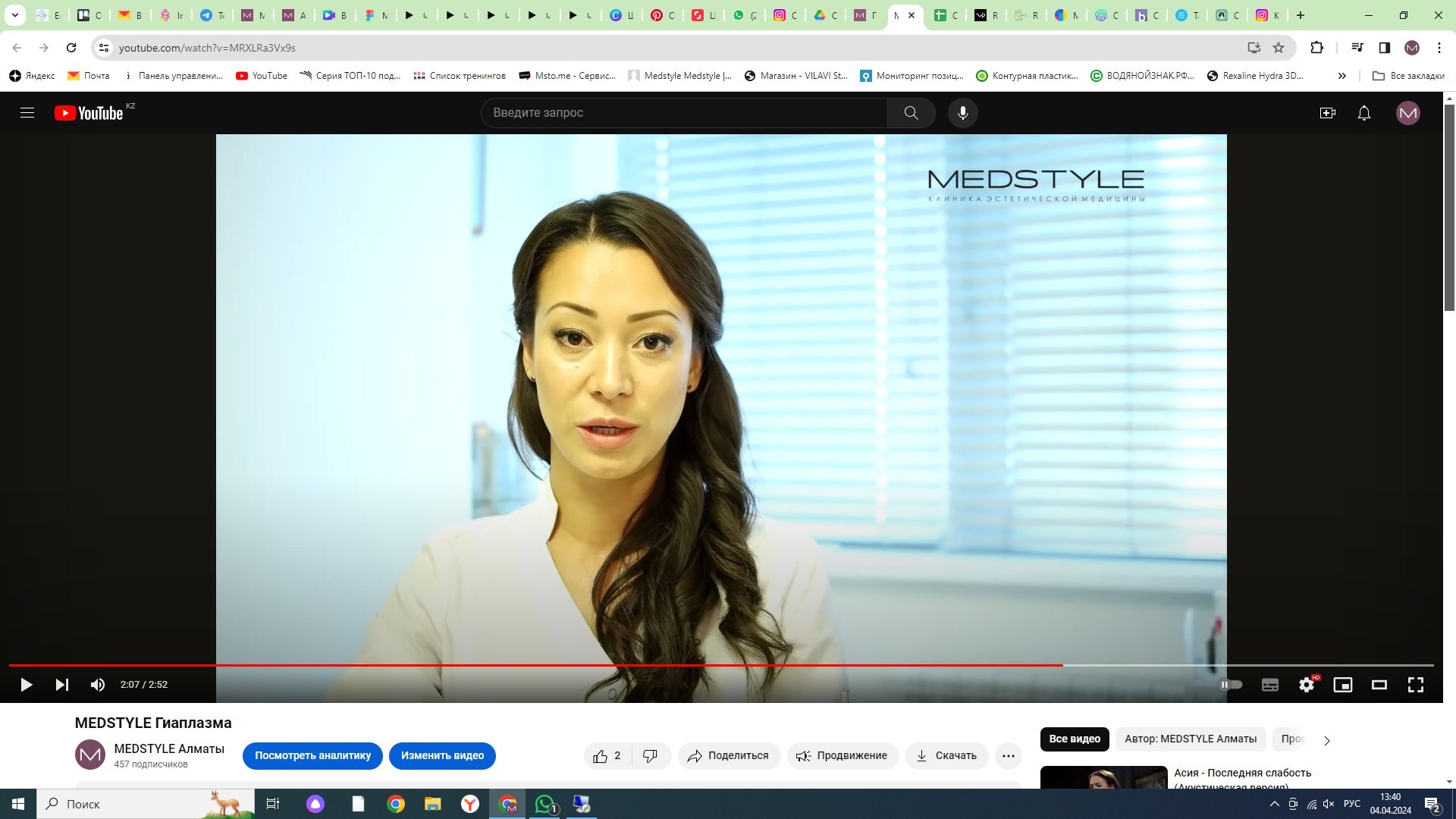Toggle autoplay switch
Viewport: 1456px width, 819px height.
(1230, 685)
